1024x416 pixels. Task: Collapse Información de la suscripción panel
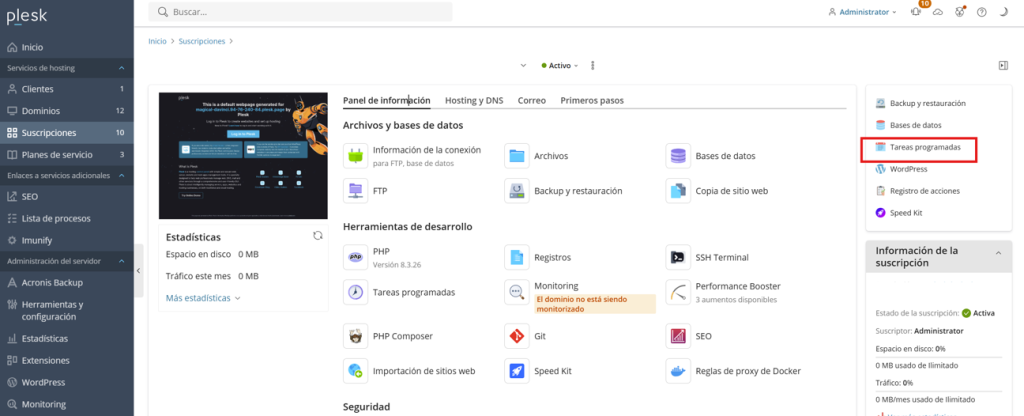pyautogui.click(x=996, y=256)
